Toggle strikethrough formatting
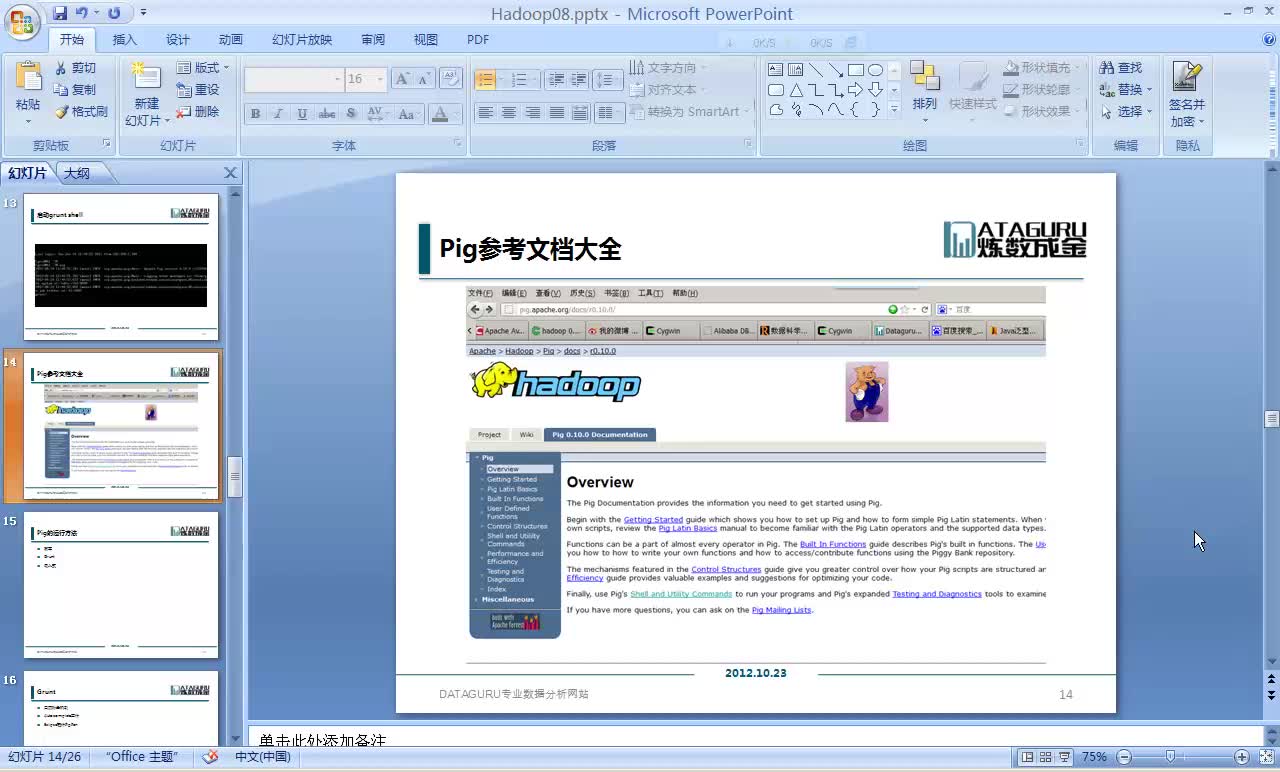 tap(326, 114)
